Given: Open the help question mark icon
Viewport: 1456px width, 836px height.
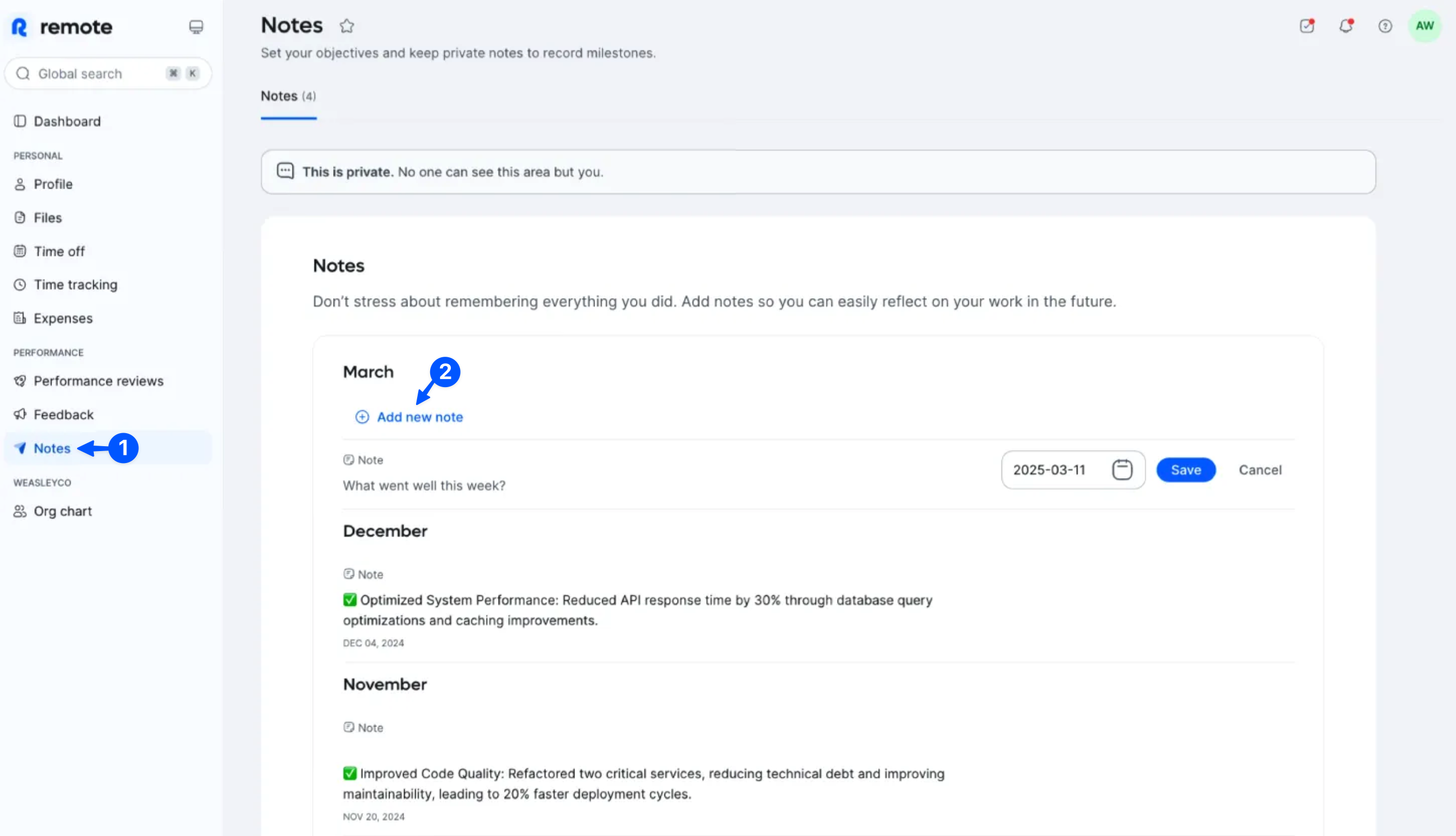Looking at the screenshot, I should click(1385, 26).
